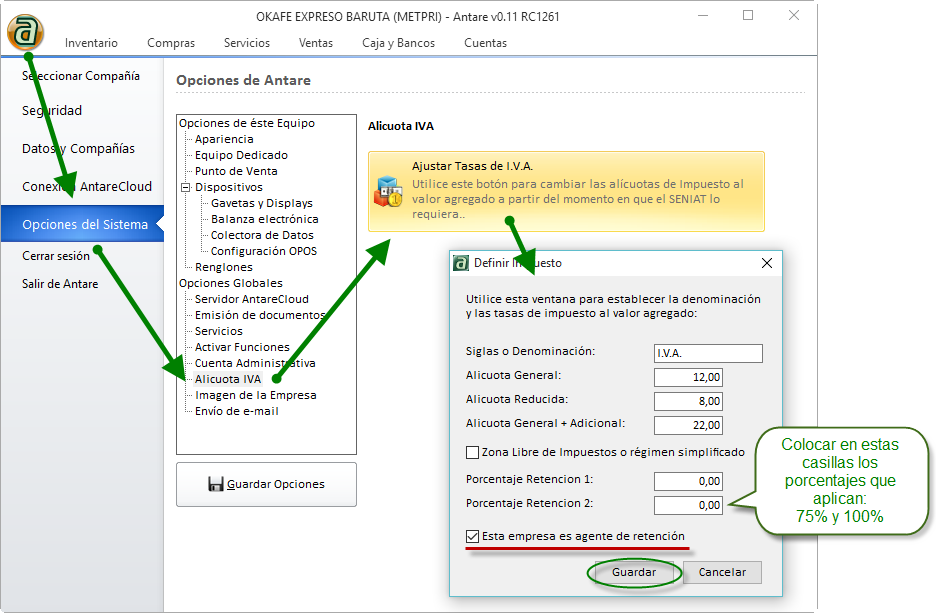Collapse the Dispositivos tree node
Image resolution: width=936 pixels, height=613 pixels.
[x=184, y=187]
